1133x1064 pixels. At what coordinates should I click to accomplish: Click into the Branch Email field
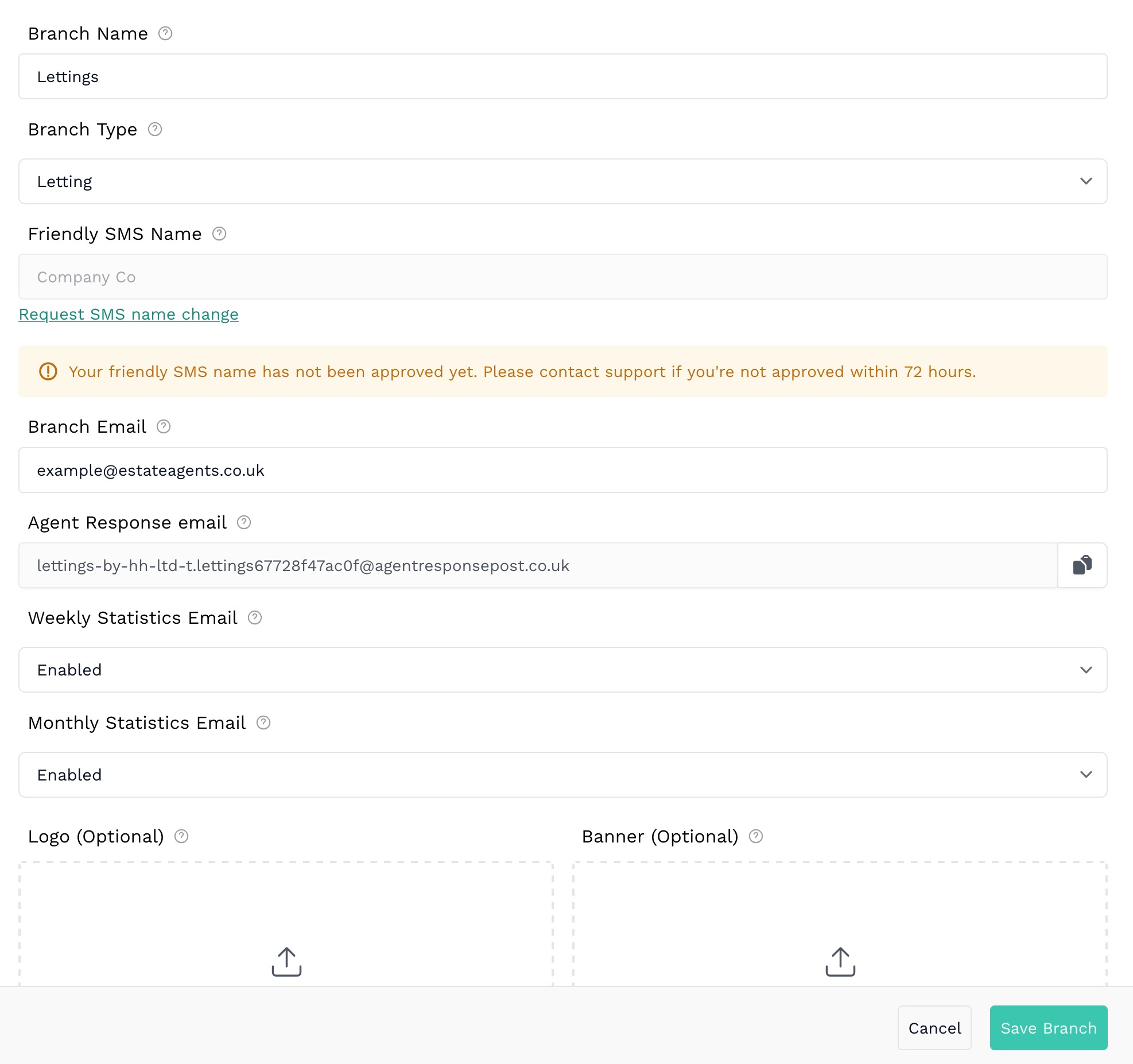[562, 470]
